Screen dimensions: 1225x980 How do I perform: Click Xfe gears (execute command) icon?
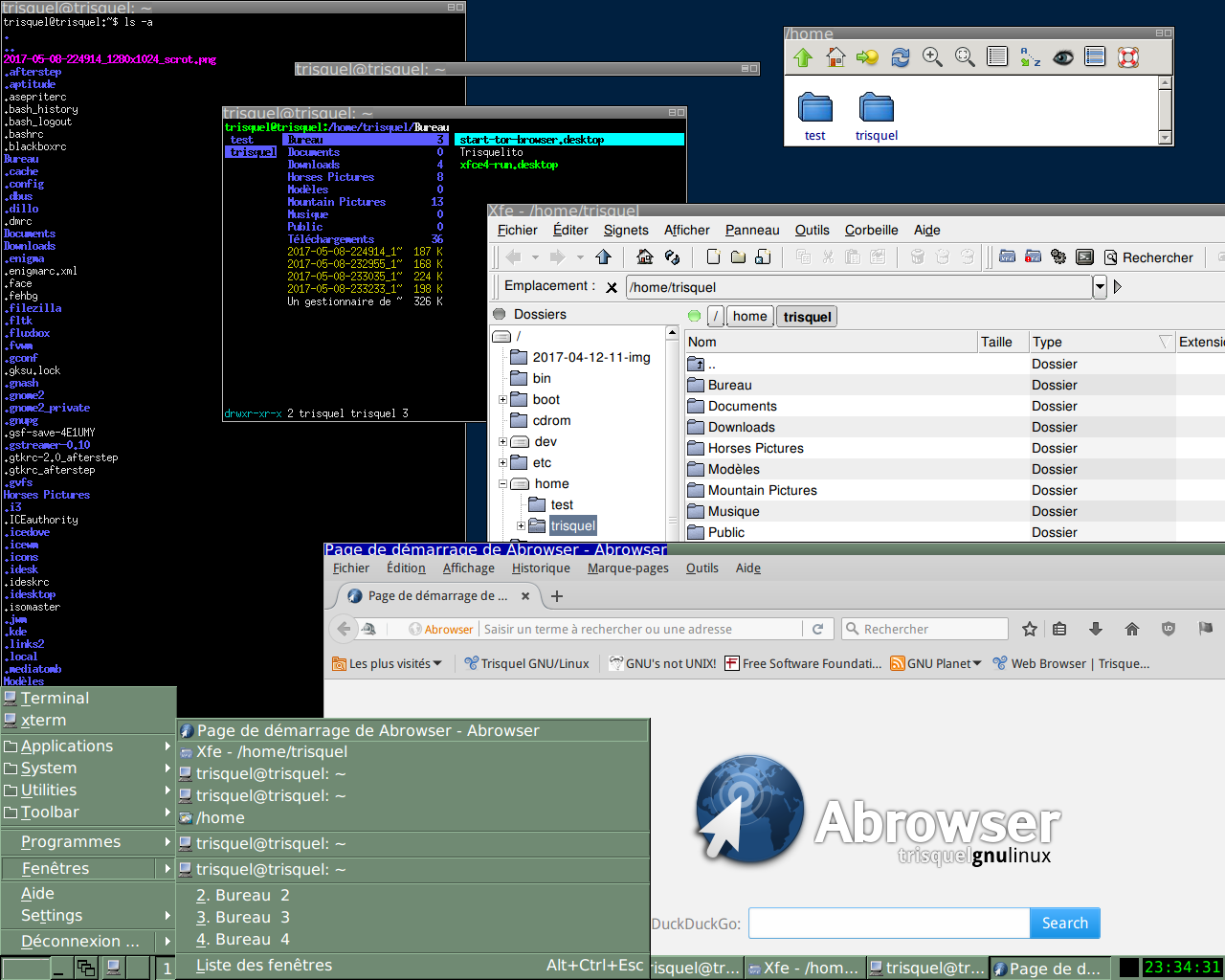pyautogui.click(x=1058, y=256)
